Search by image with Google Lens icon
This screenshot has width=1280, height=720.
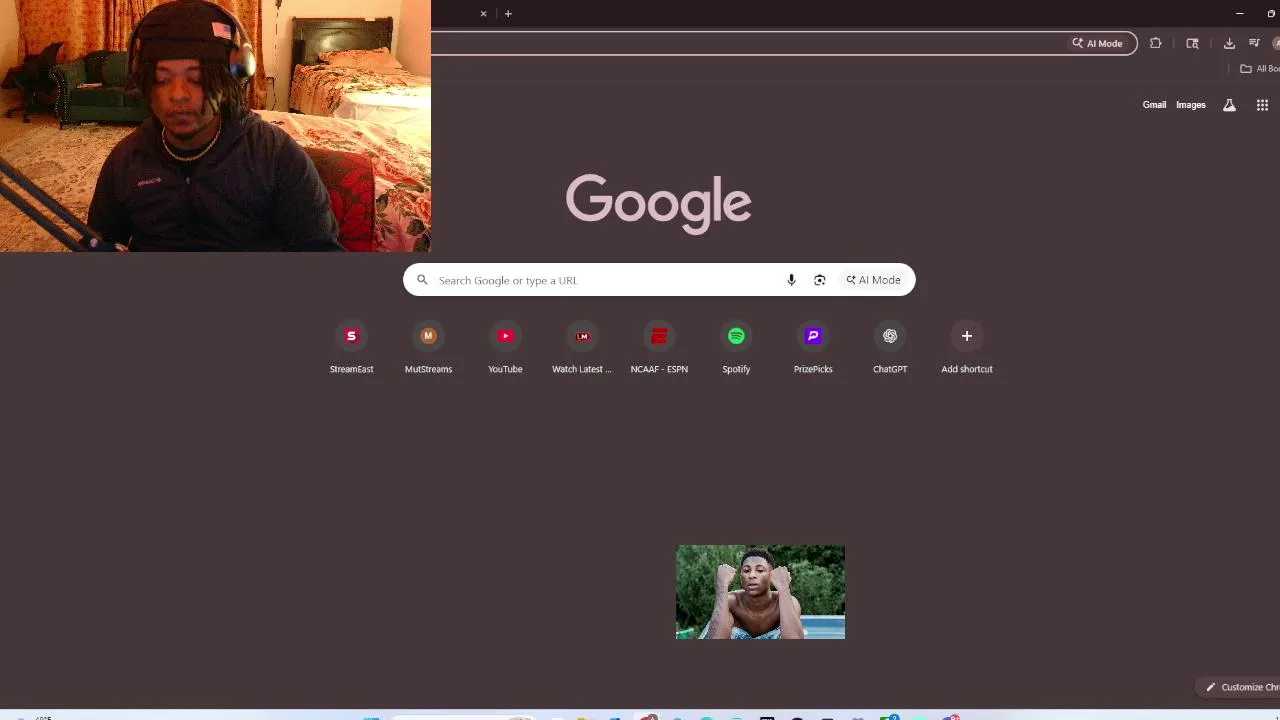(x=819, y=280)
